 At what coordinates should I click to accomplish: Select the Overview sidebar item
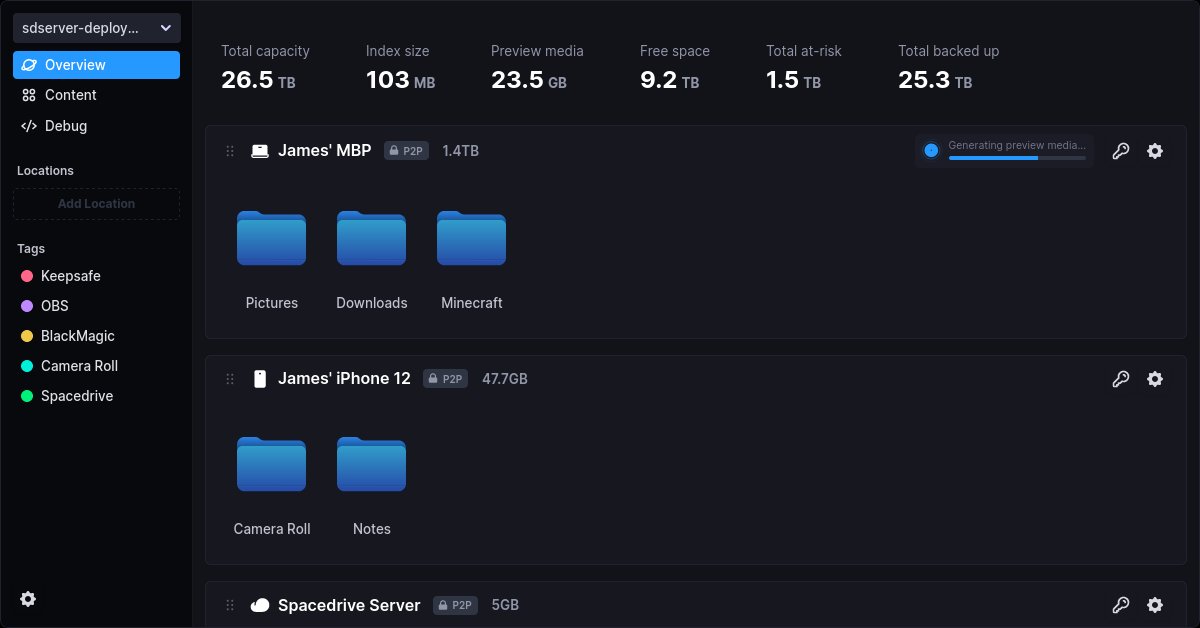coord(97,65)
